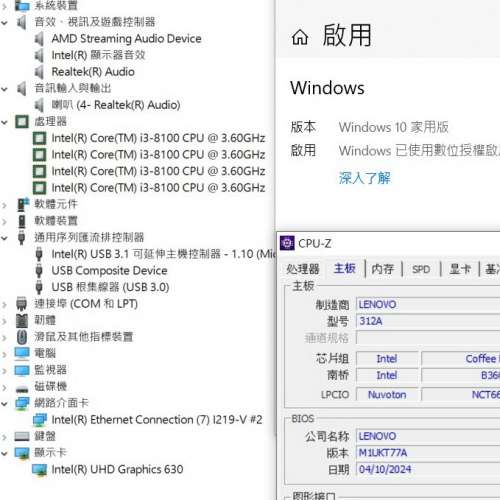The height and width of the screenshot is (500, 500).
Task: Click the BIOS 版本 M1UKT77A field
Action: (x=428, y=453)
